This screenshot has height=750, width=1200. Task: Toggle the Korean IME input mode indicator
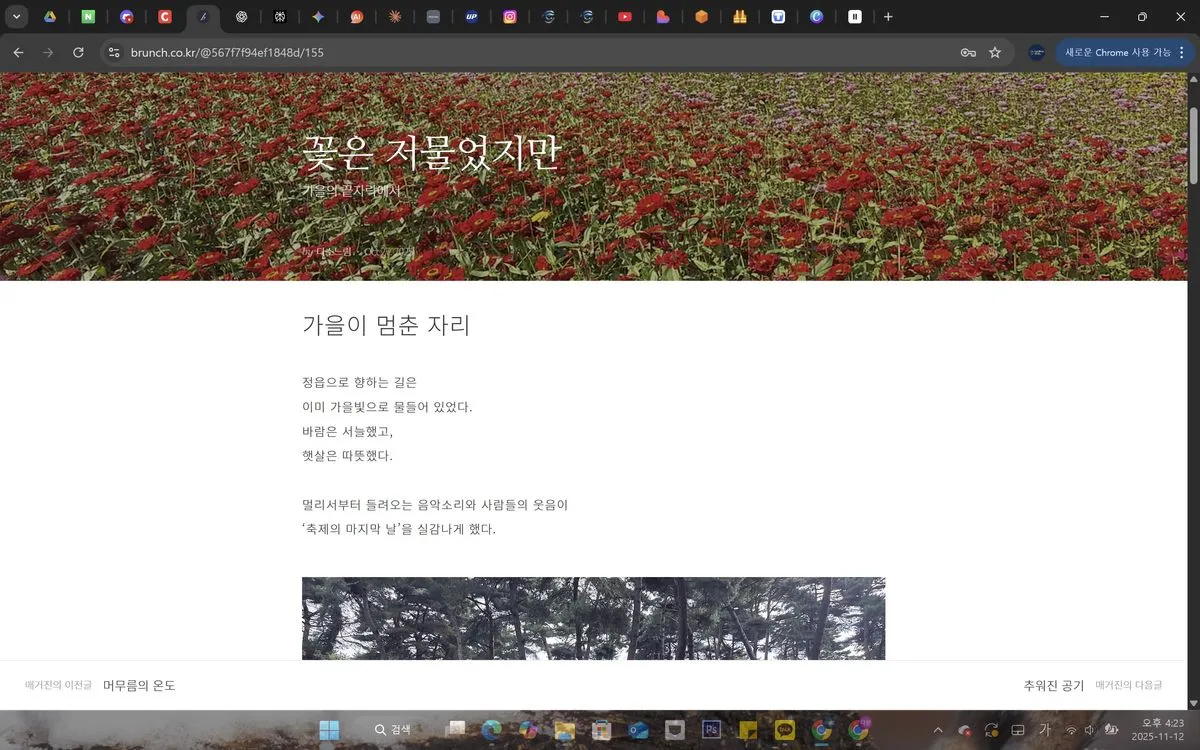point(1045,730)
